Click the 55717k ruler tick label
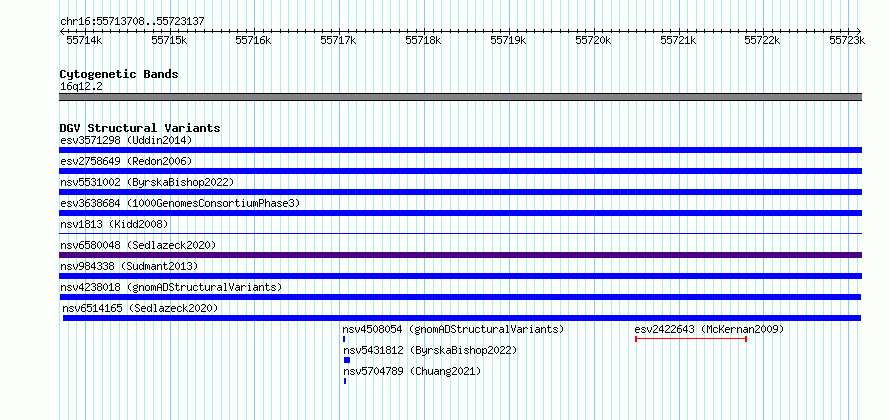The image size is (890, 420). (339, 40)
